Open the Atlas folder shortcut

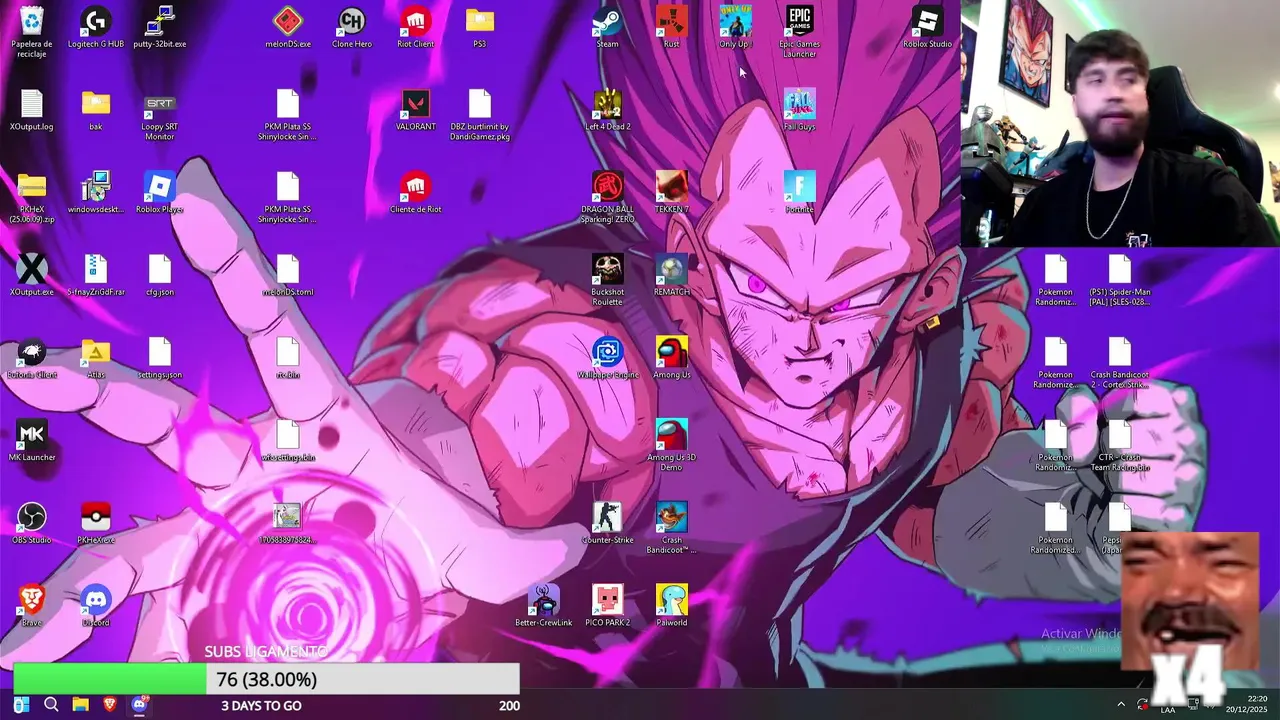(96, 358)
